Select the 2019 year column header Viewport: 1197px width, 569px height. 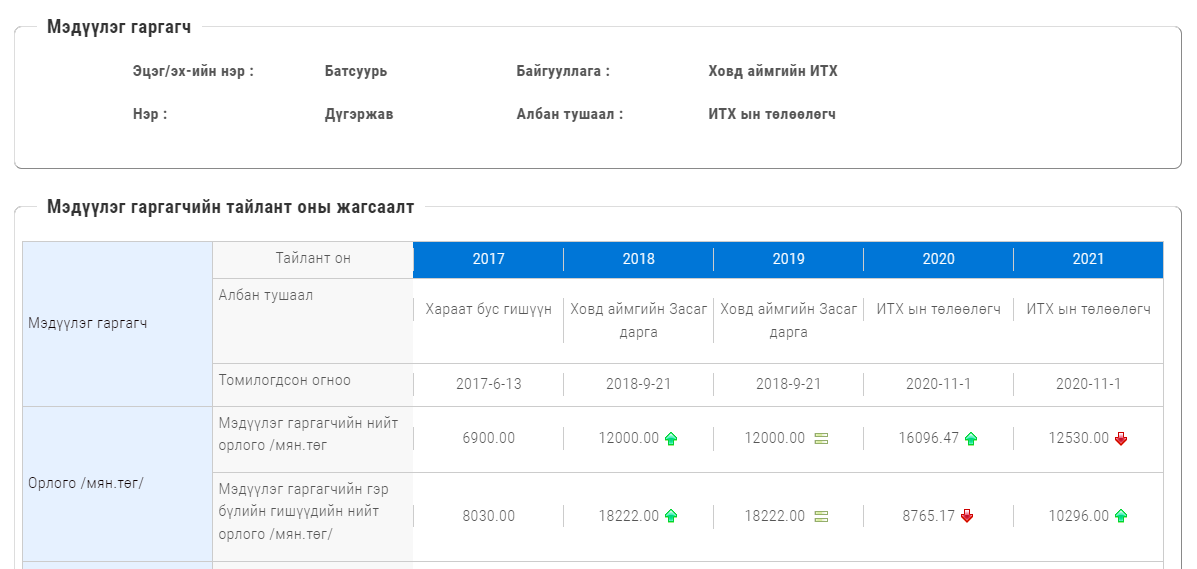789,260
